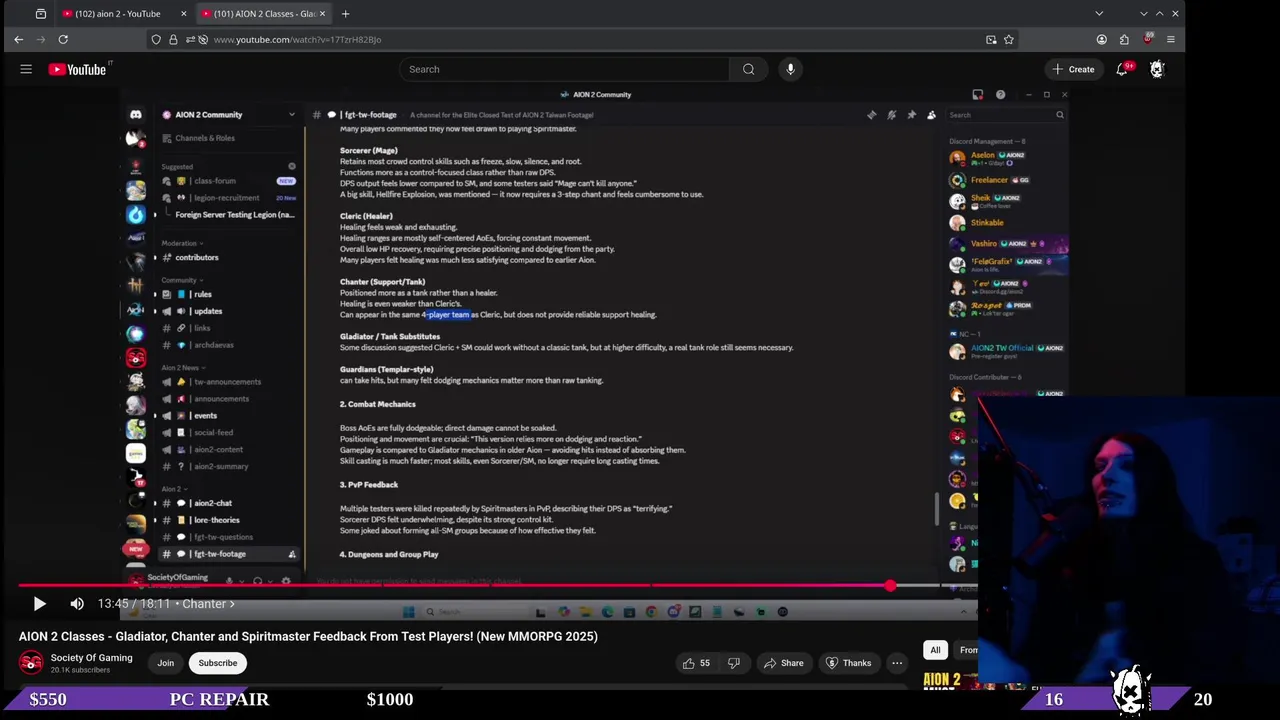The width and height of the screenshot is (1280, 720).
Task: Open Society Of Gaming channel avatar
Action: click(31, 662)
